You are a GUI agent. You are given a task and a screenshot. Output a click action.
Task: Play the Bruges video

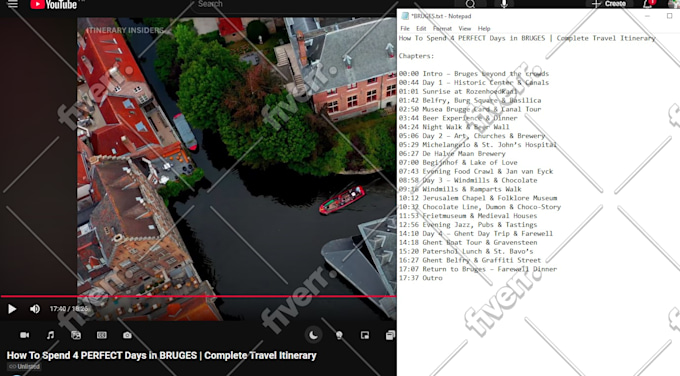(x=12, y=309)
